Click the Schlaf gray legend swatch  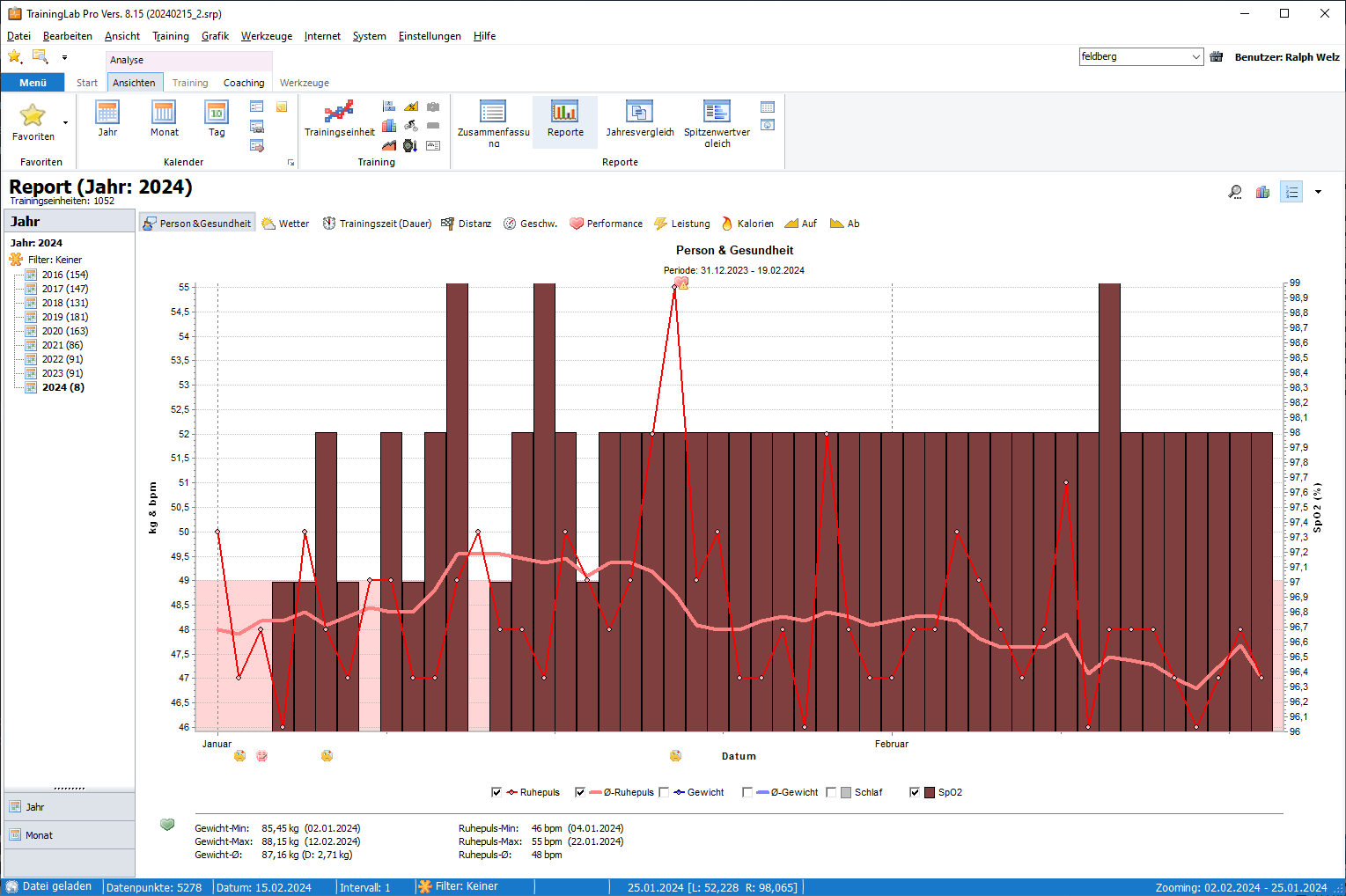coord(846,792)
